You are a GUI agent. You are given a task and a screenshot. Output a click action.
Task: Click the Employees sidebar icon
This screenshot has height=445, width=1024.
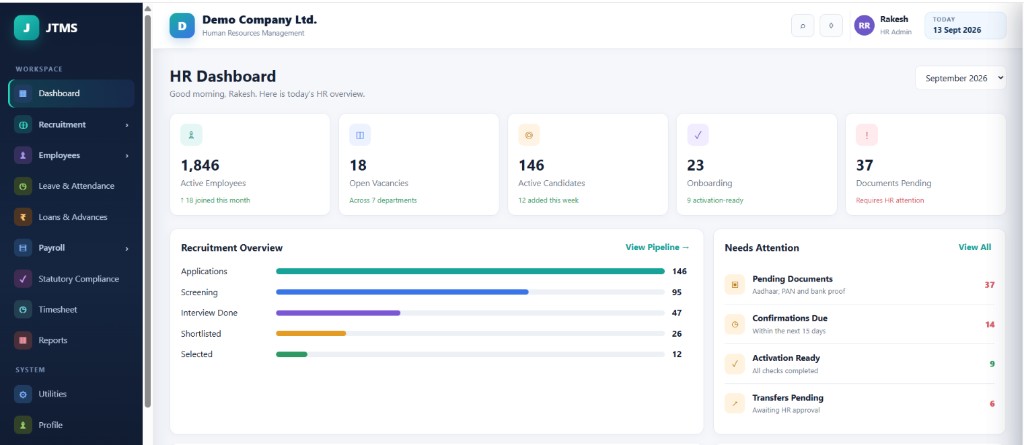[23, 156]
